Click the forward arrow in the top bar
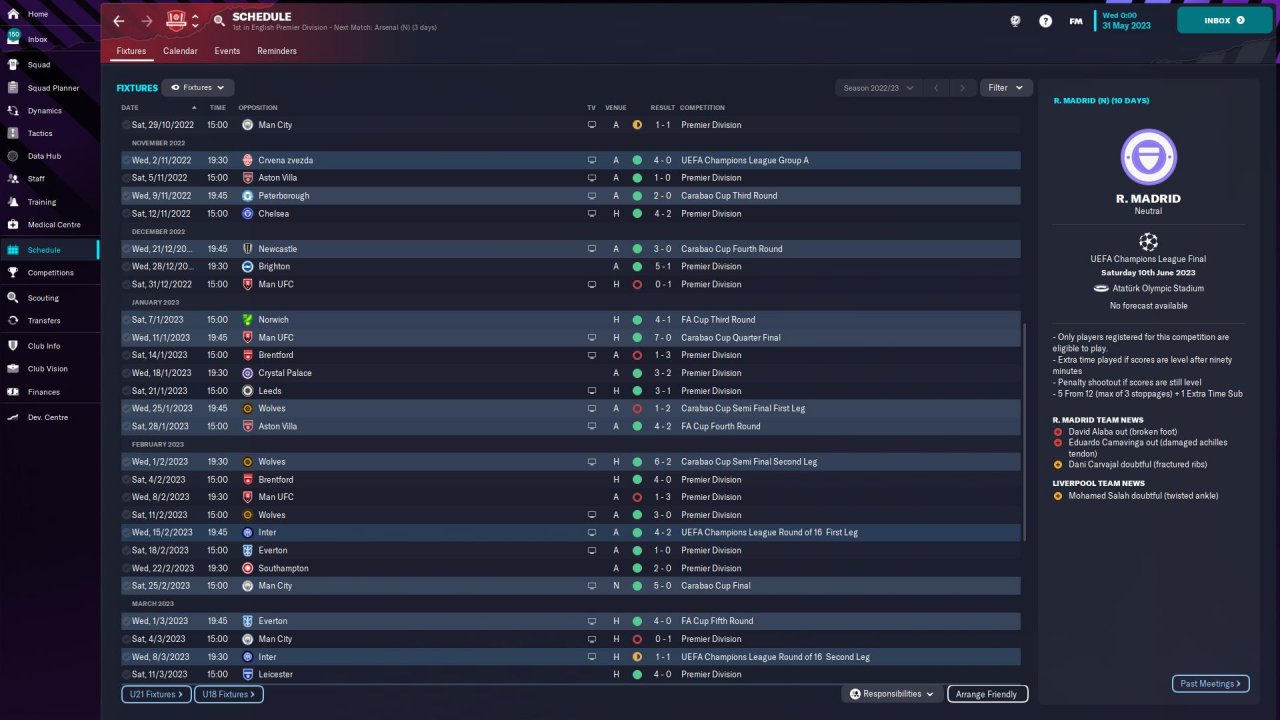Screen dimensions: 1280x720 coord(147,21)
